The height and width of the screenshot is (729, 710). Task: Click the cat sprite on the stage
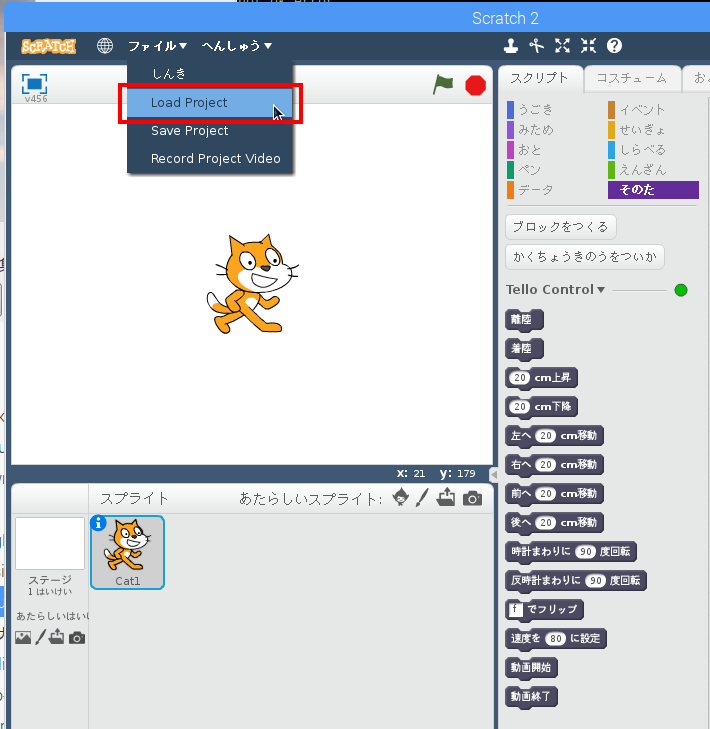(252, 285)
